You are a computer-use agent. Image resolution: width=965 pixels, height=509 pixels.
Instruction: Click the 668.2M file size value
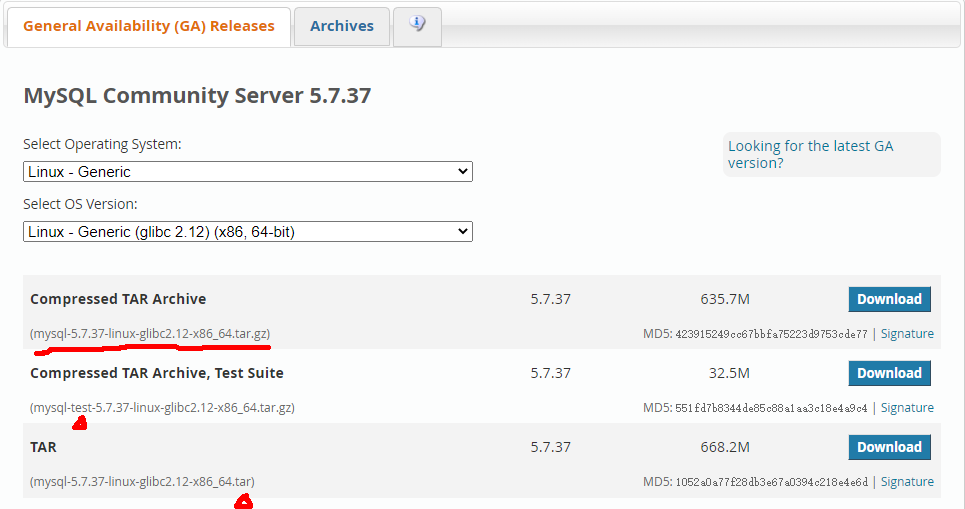tap(725, 447)
